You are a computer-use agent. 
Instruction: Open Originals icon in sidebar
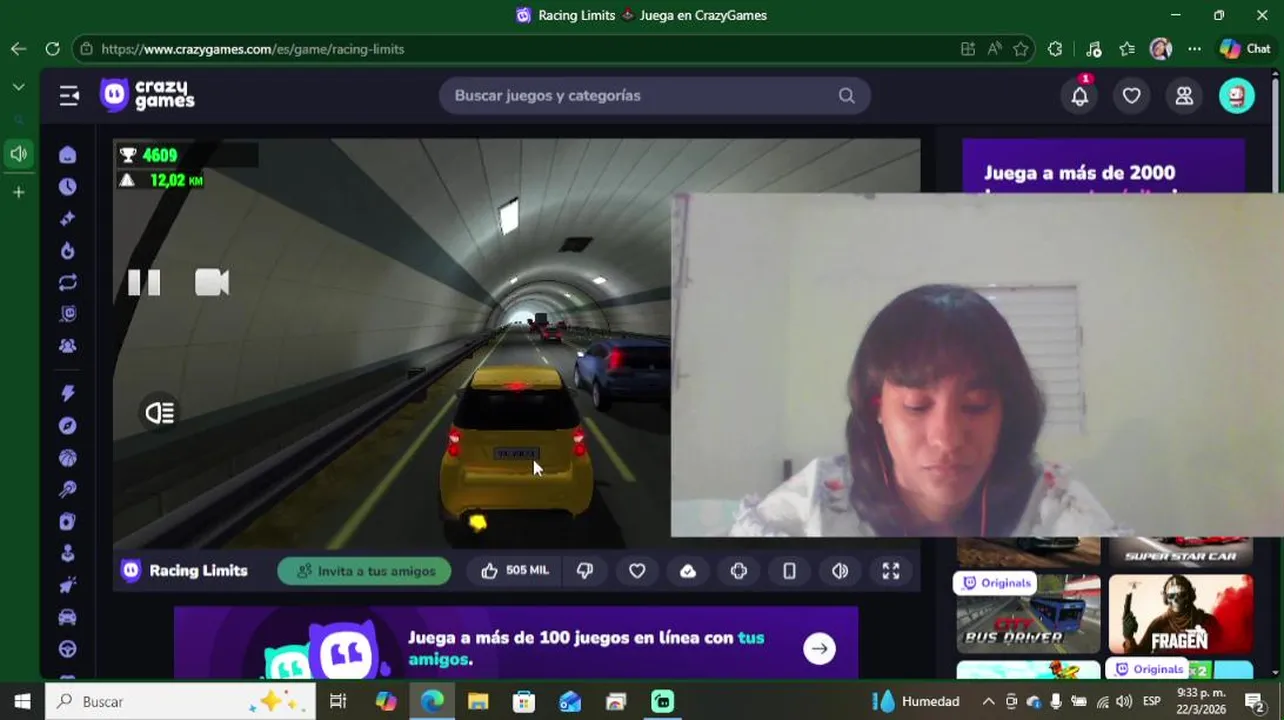[x=68, y=314]
